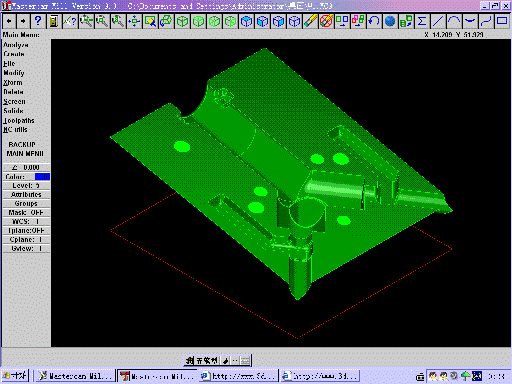Select the Create rectangle tool icon
Image resolution: width=512 pixels, height=384 pixels.
tap(502, 21)
